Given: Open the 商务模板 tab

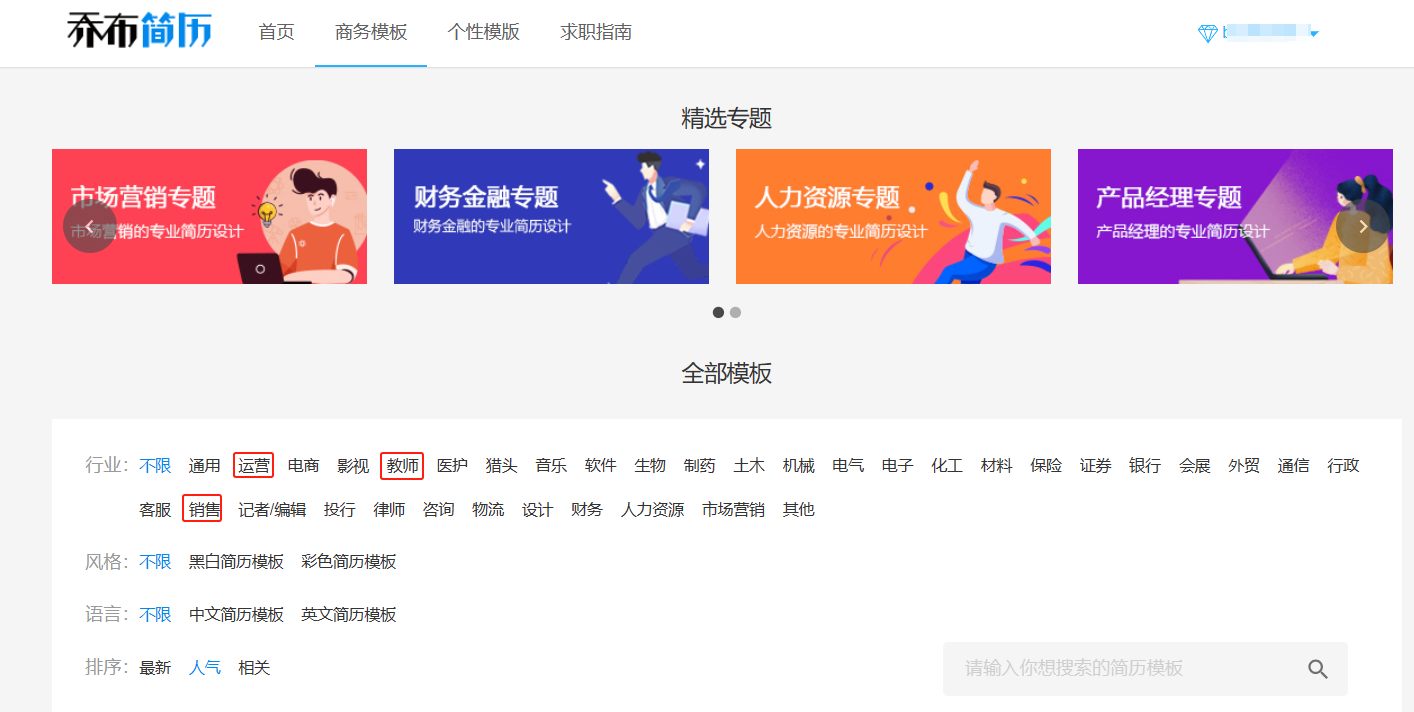Looking at the screenshot, I should (371, 32).
